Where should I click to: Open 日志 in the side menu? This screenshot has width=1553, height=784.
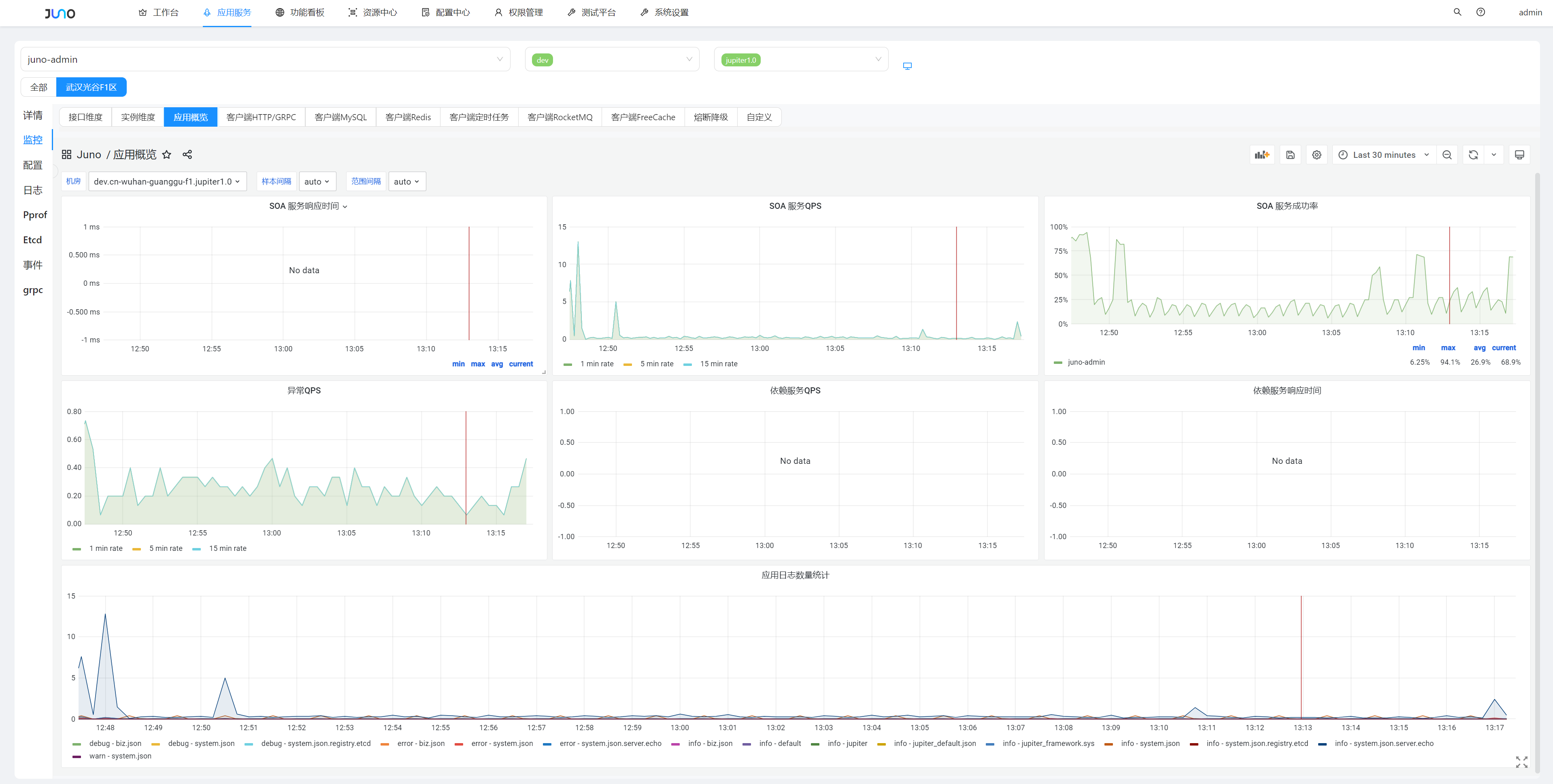coord(32,190)
